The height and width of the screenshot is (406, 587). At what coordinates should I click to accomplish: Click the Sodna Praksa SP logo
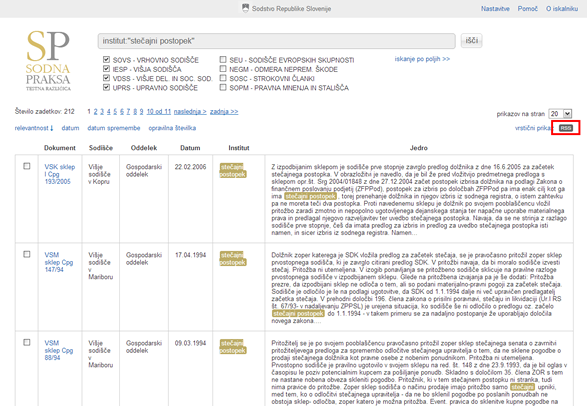point(48,60)
